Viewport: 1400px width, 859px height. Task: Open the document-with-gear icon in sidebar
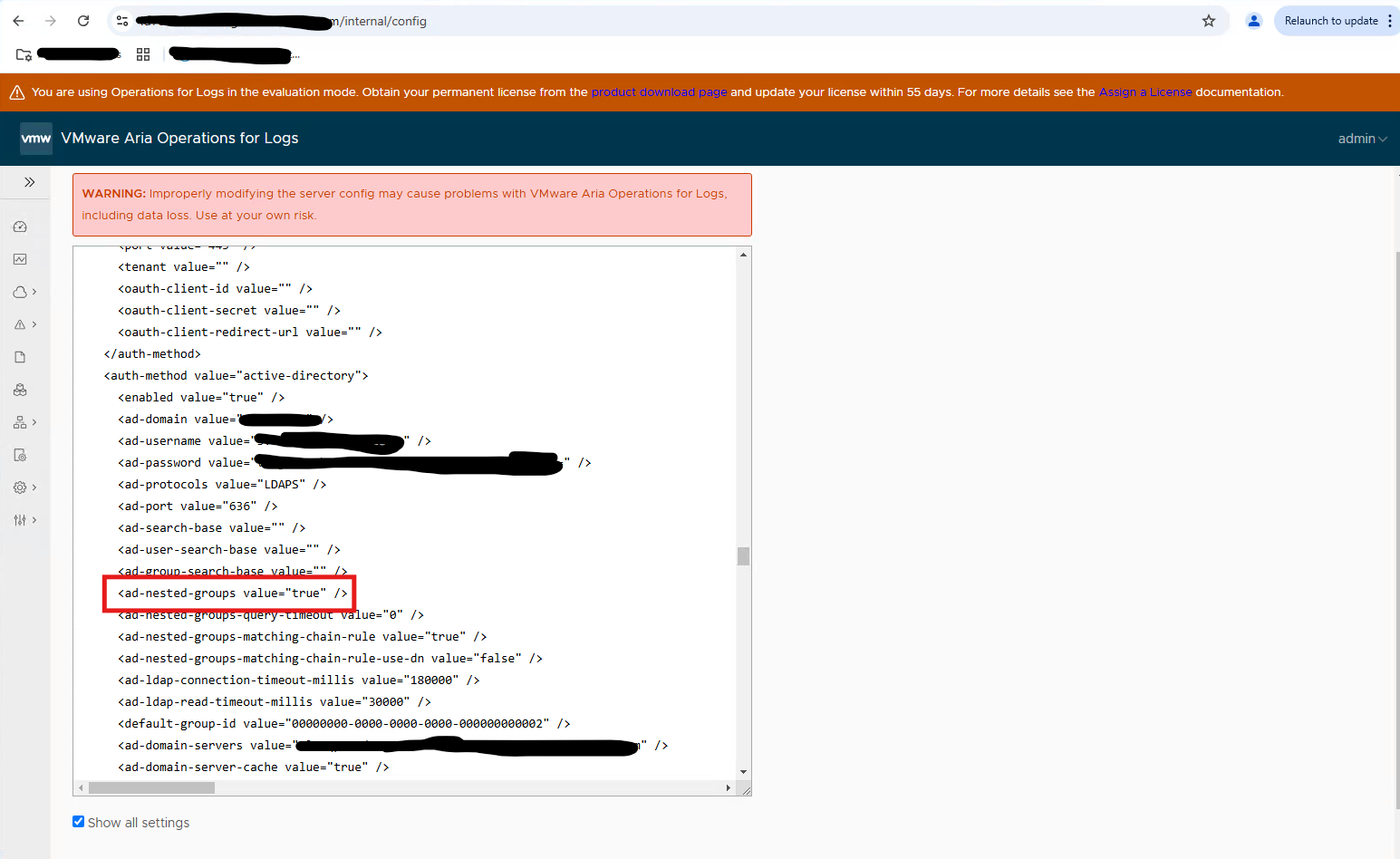(20, 455)
